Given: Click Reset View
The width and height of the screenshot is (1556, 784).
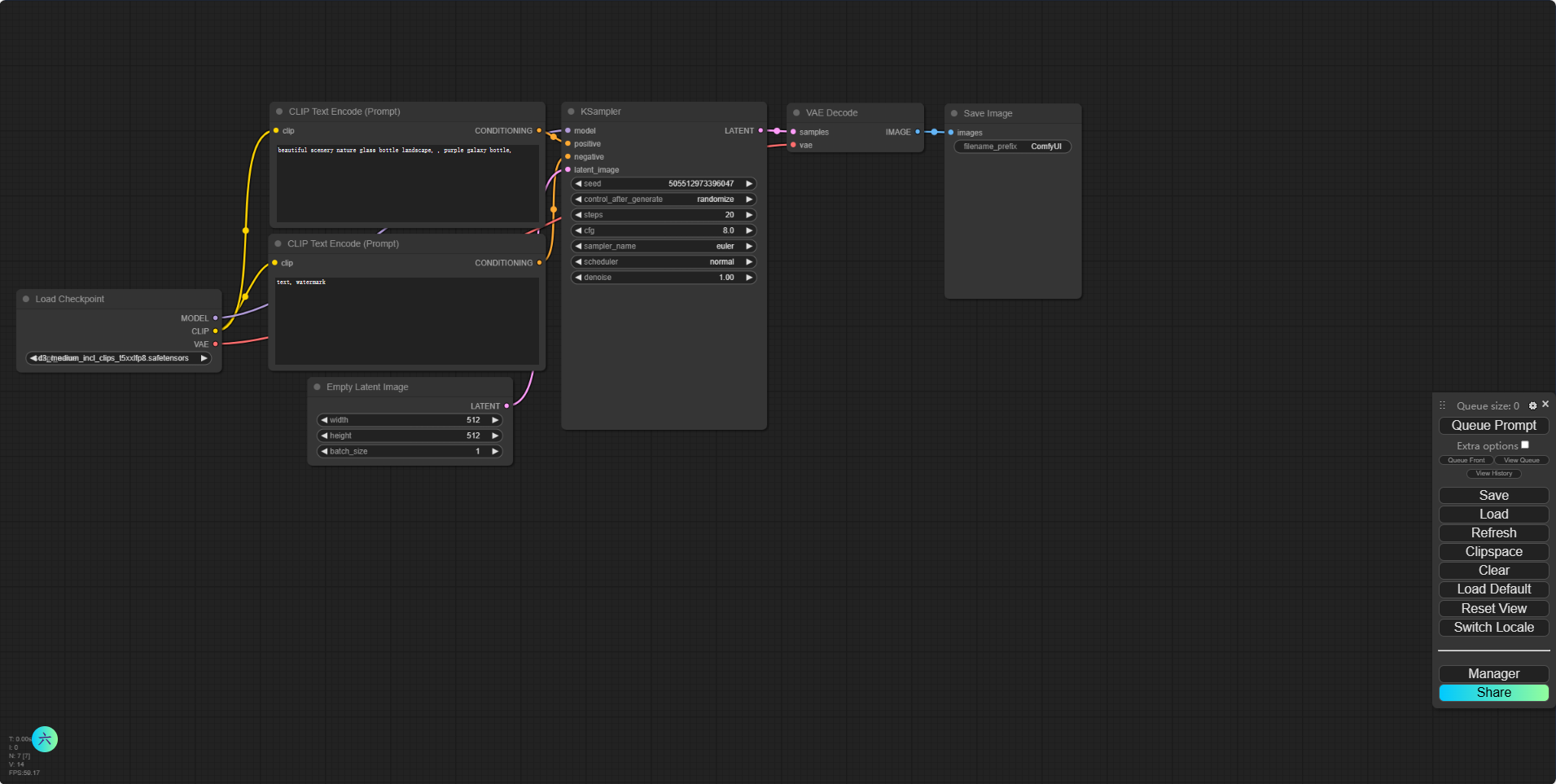Looking at the screenshot, I should 1493,609.
